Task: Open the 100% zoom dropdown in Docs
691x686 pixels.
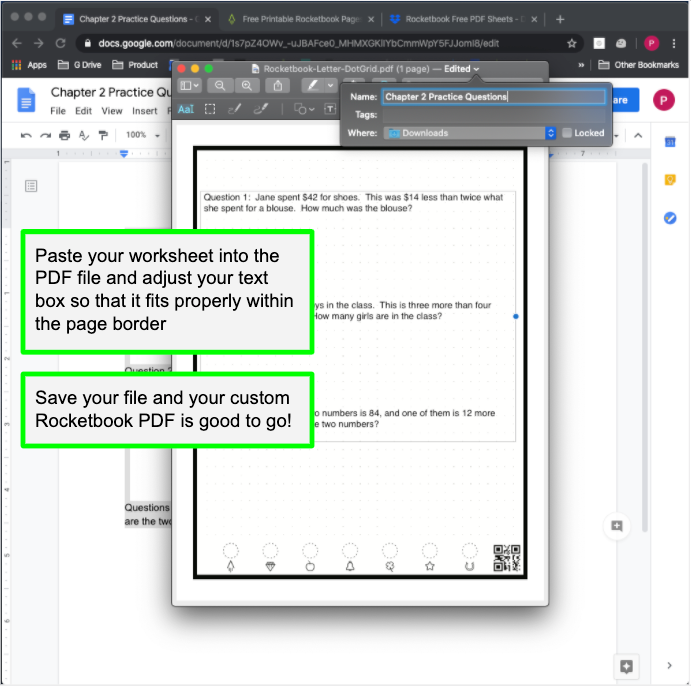Action: coord(142,135)
